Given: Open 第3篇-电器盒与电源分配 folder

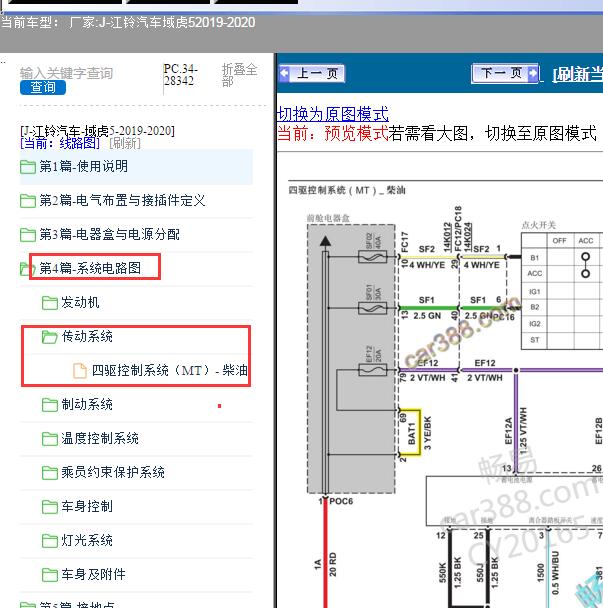Looking at the screenshot, I should 109,234.
